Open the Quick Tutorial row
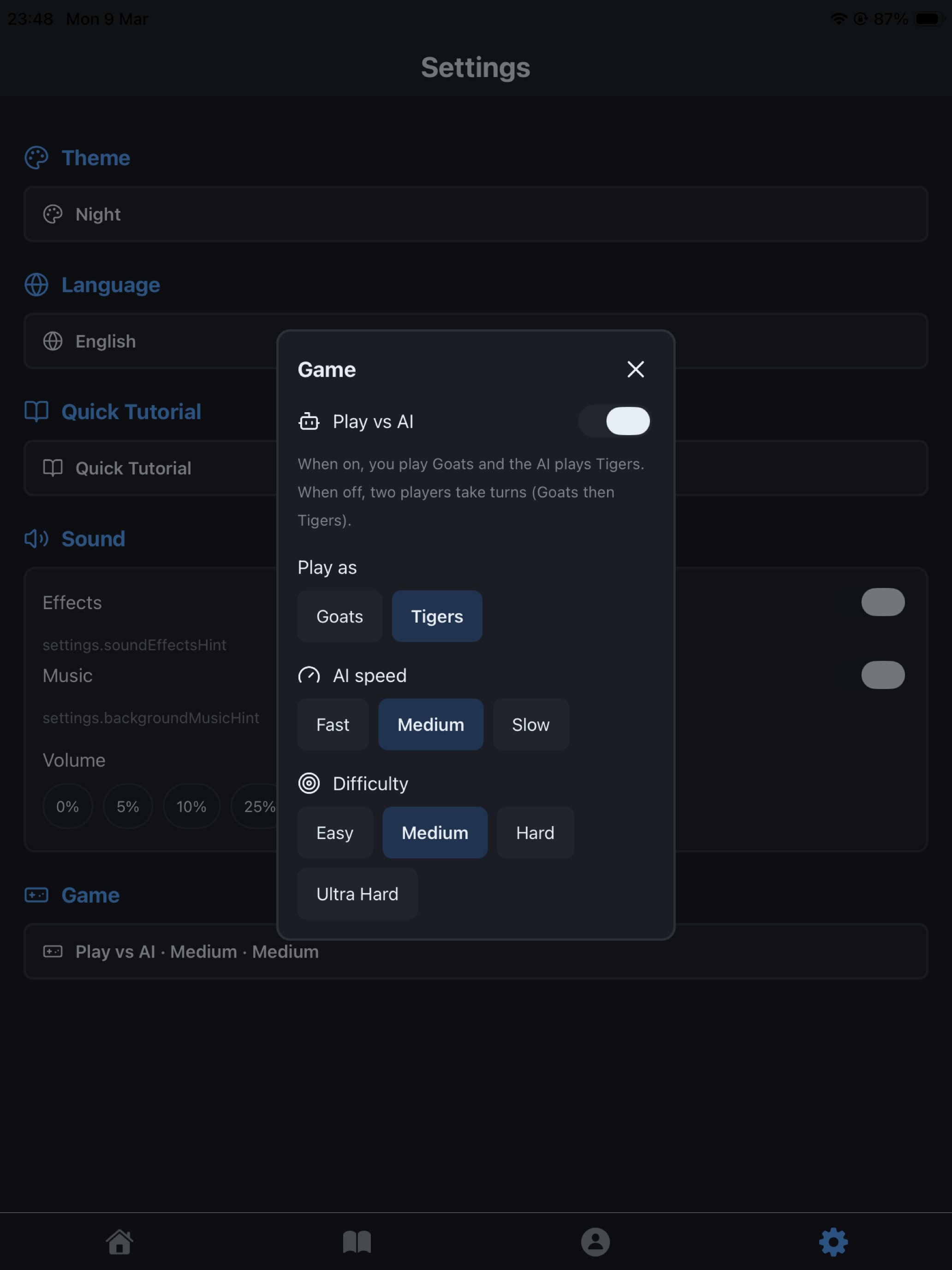Screen dimensions: 952x1270 click(476, 468)
